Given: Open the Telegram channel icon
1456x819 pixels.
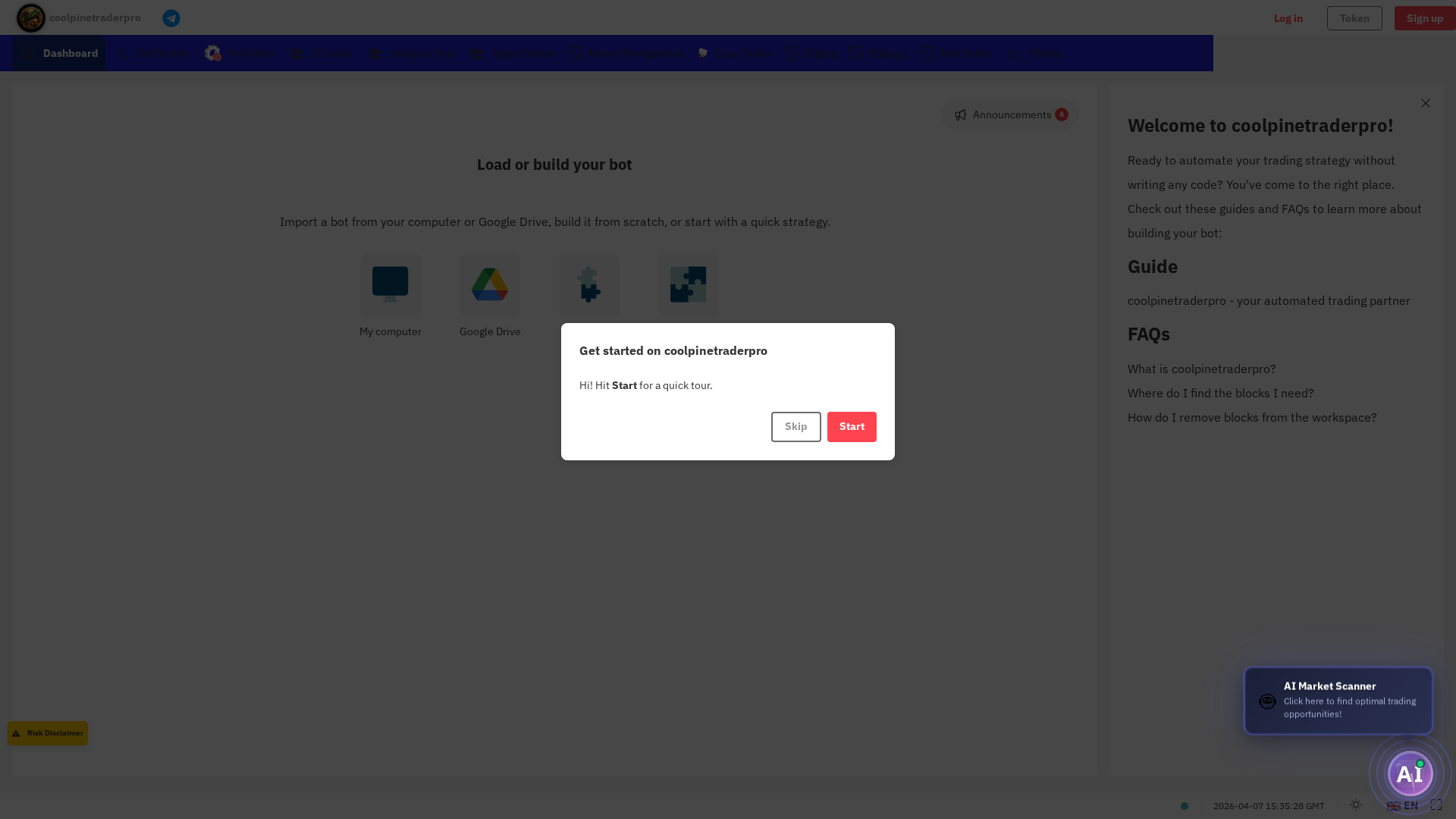Looking at the screenshot, I should coord(171,18).
